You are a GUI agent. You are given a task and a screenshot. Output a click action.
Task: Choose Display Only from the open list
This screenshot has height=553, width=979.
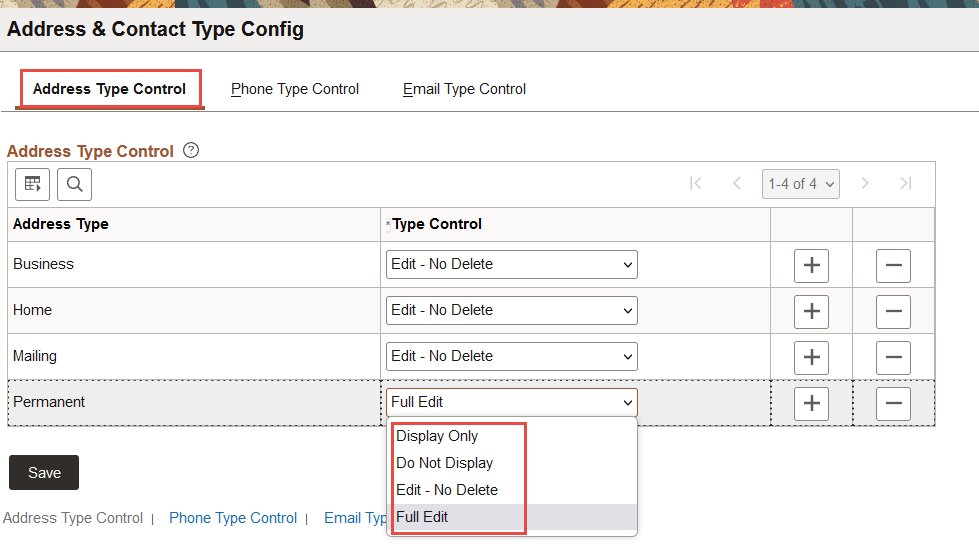437,436
